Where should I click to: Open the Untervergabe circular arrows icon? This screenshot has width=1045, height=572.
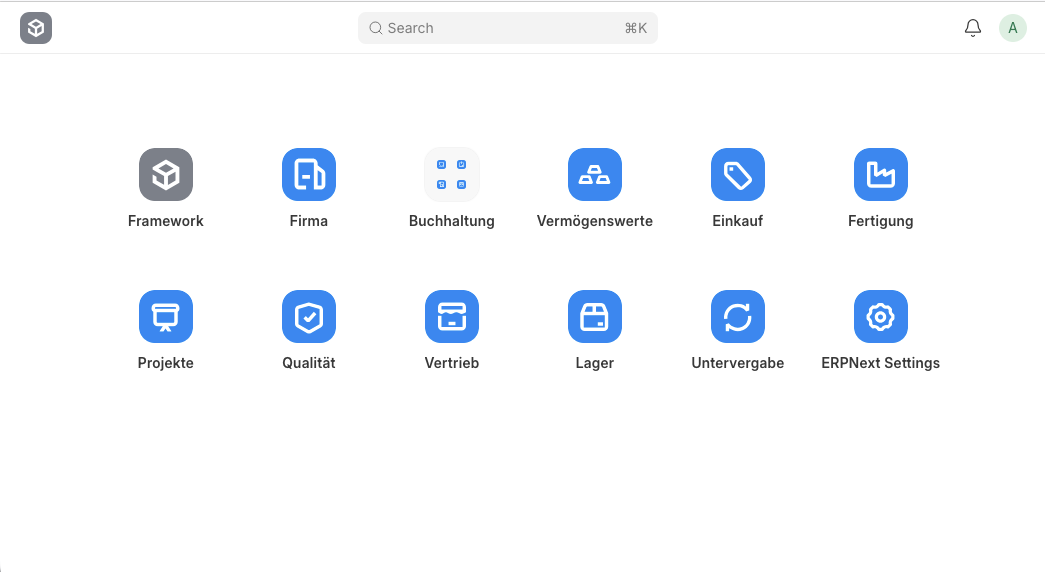(x=737, y=317)
